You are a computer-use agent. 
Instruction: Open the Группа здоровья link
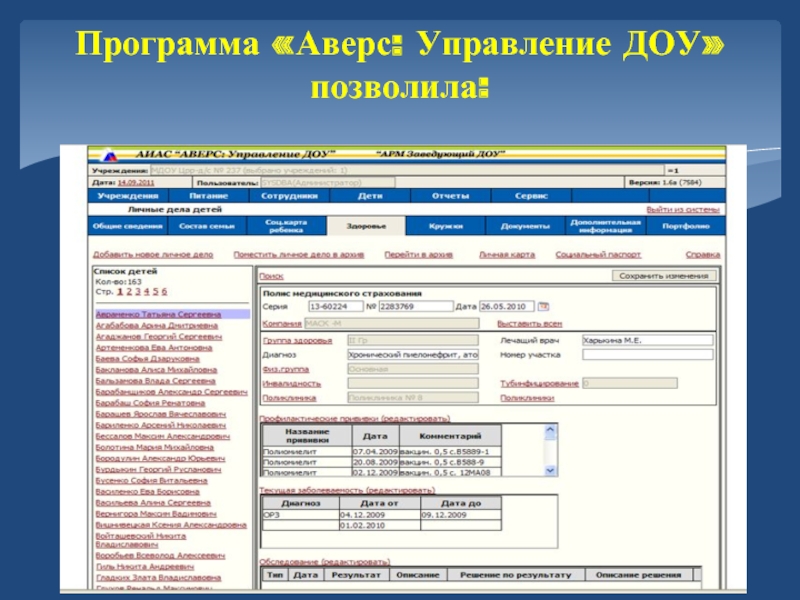point(297,340)
